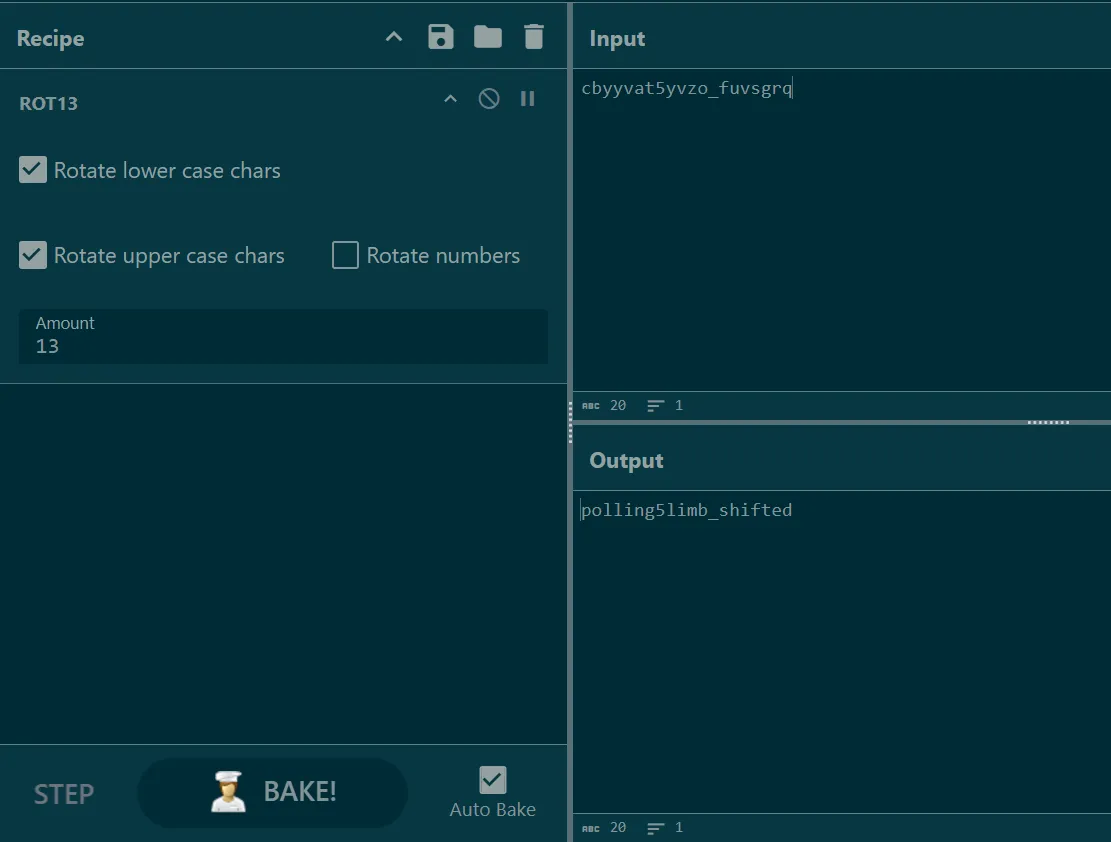Save the current recipe

pyautogui.click(x=440, y=37)
